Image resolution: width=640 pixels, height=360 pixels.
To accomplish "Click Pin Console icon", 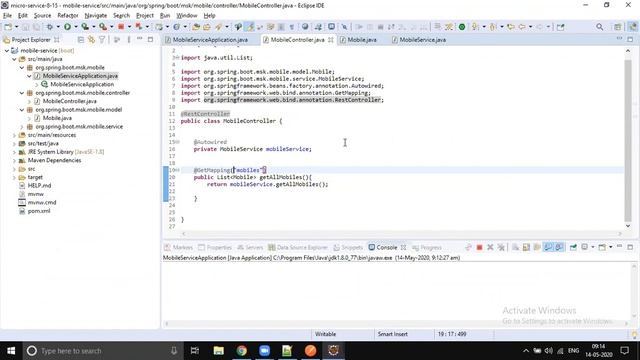I will [x=573, y=247].
